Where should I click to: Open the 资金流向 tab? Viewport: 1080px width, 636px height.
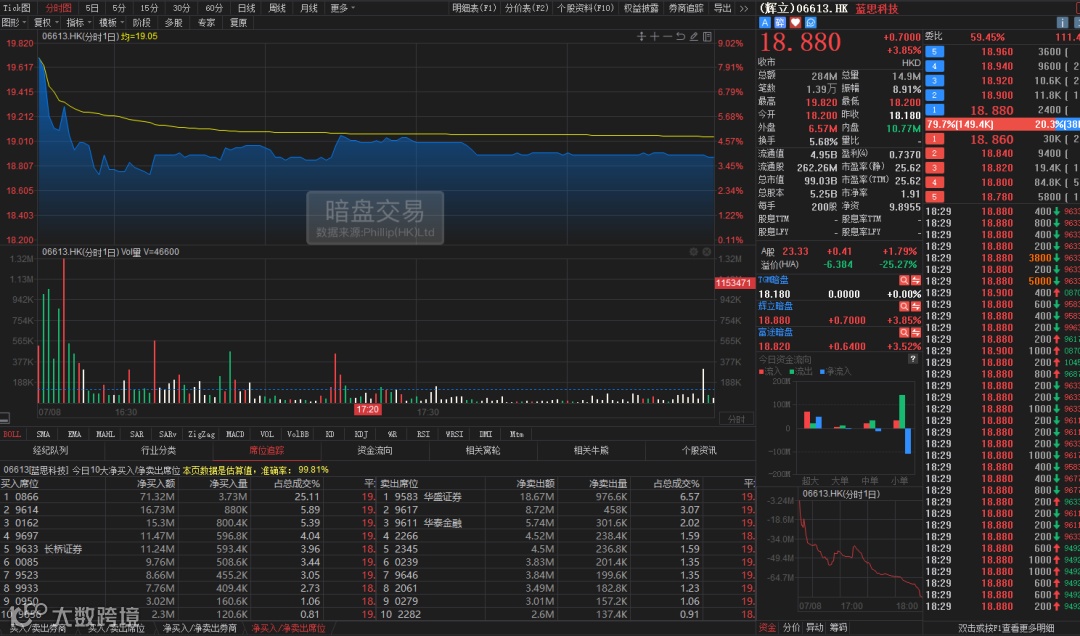pyautogui.click(x=375, y=451)
